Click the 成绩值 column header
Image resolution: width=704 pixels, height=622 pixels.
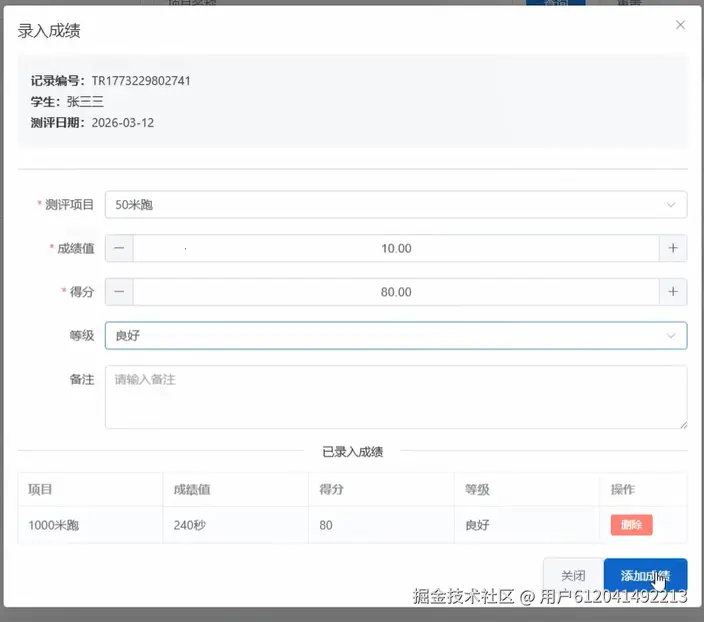click(236, 489)
